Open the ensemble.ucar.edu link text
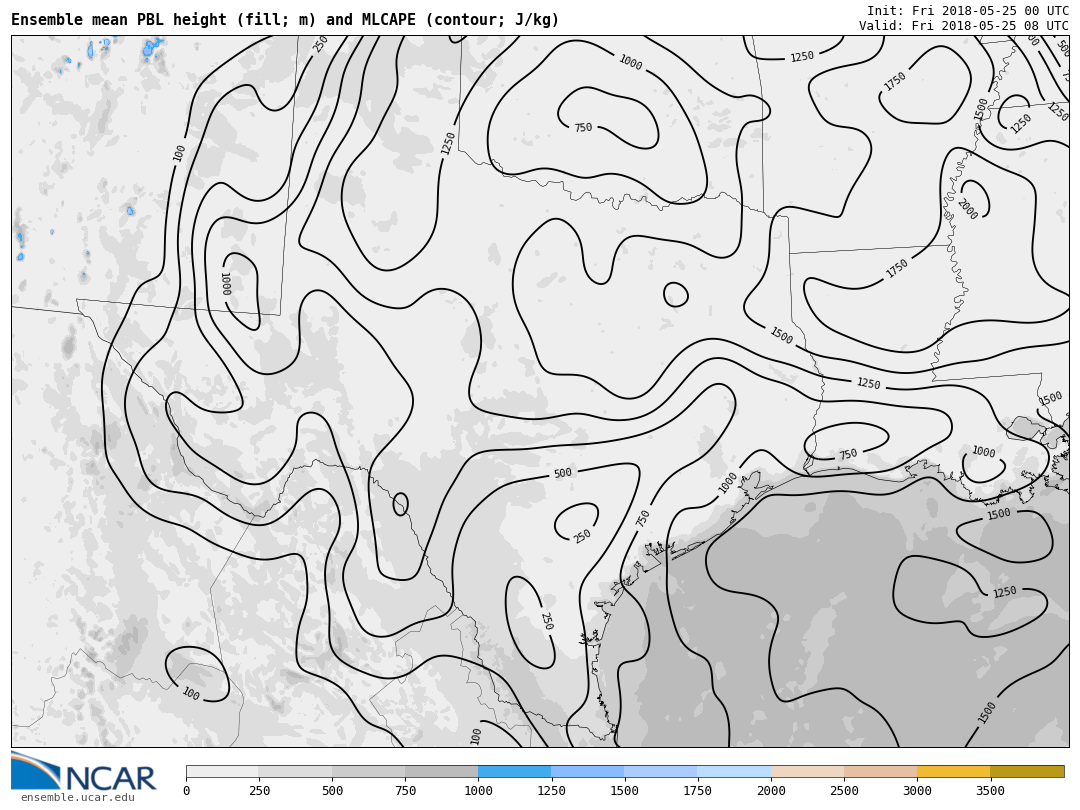The width and height of the screenshot is (1080, 810). (x=78, y=798)
